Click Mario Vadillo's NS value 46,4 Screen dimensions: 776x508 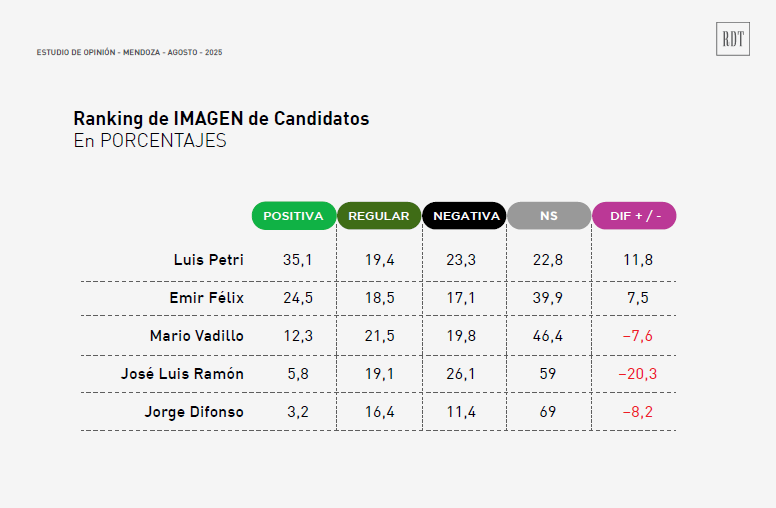[548, 336]
